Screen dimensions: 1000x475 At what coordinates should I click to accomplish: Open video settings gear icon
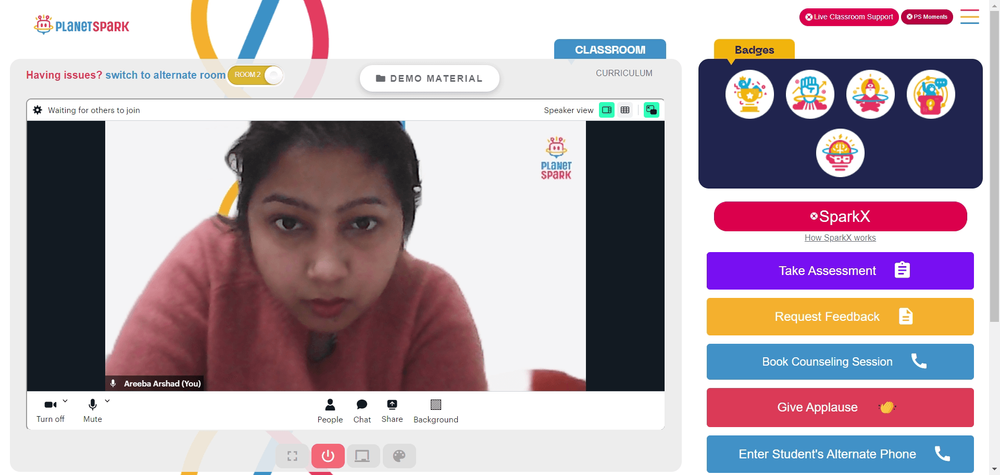click(38, 110)
